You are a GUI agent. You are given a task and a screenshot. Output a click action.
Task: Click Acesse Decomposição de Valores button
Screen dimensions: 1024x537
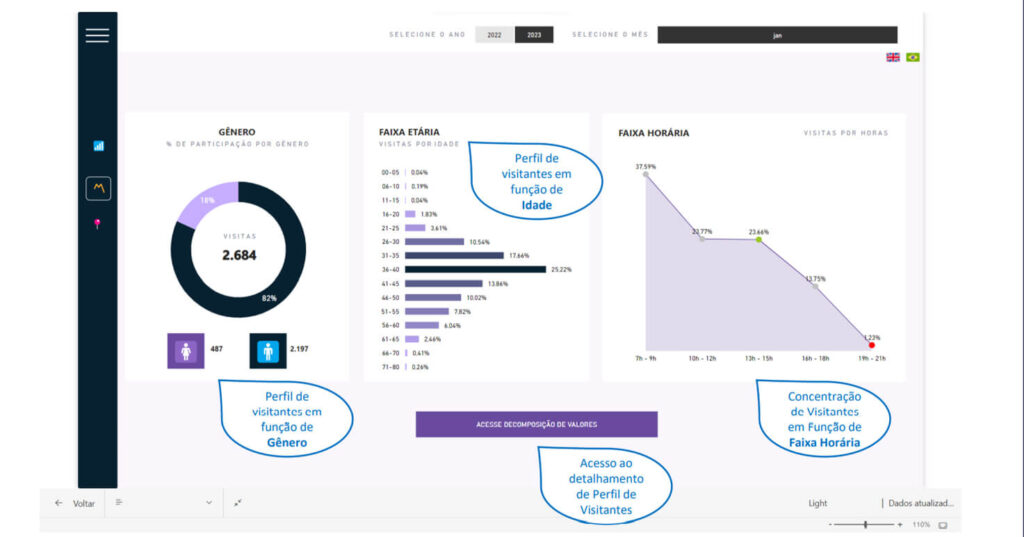tap(536, 424)
